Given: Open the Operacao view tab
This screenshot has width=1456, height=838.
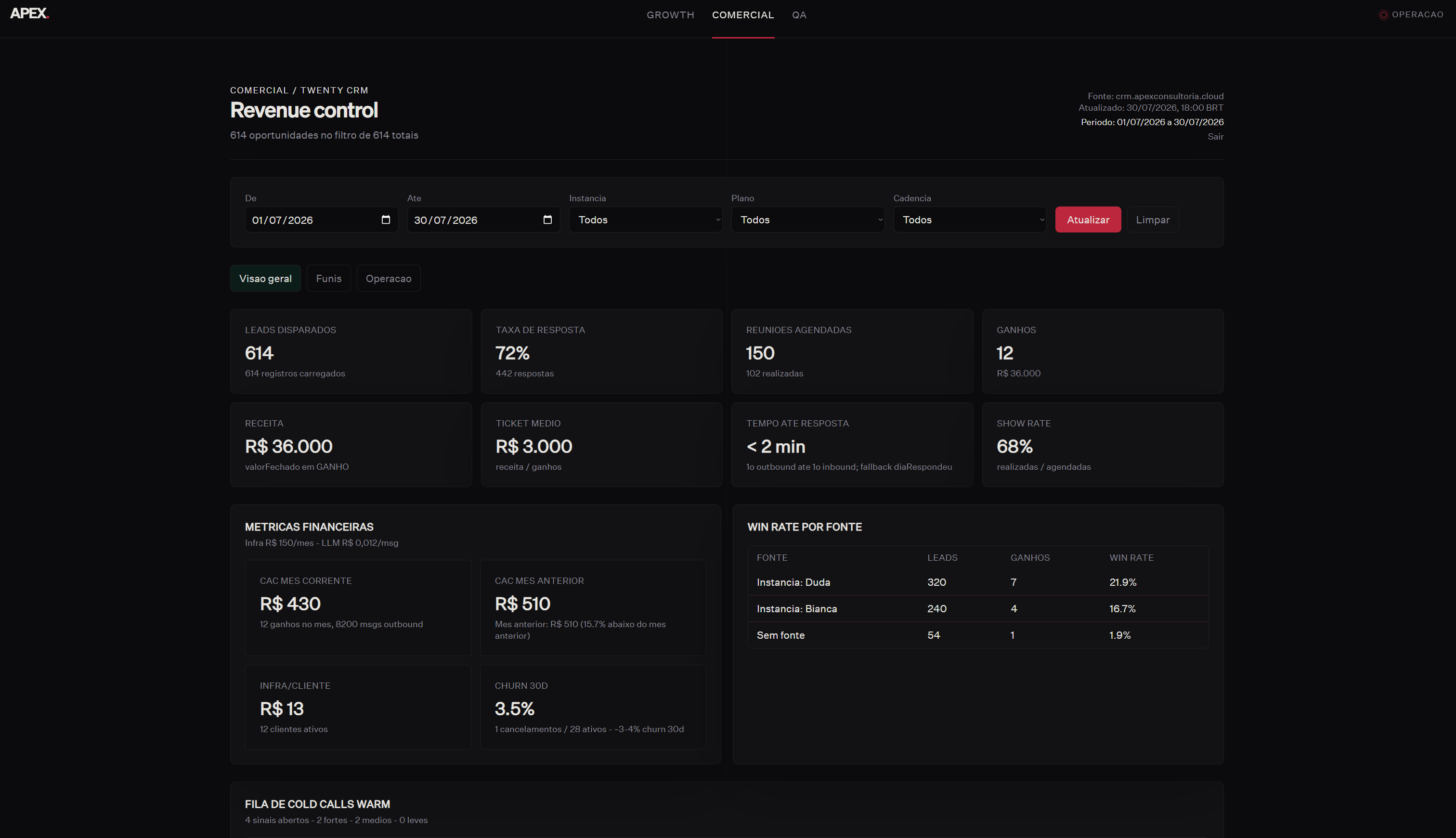Looking at the screenshot, I should pos(389,279).
